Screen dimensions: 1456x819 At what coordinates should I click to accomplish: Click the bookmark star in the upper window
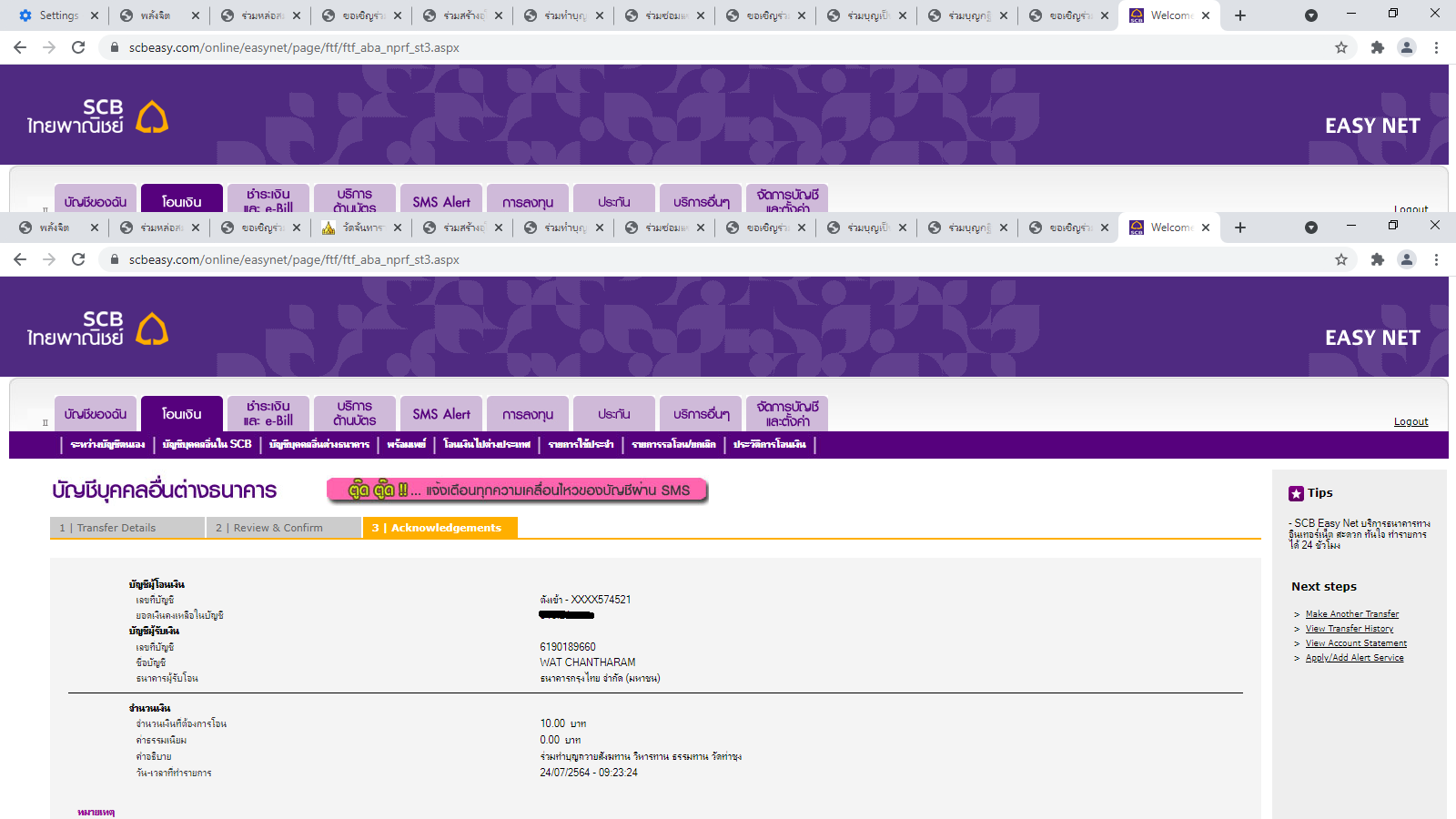1341,47
